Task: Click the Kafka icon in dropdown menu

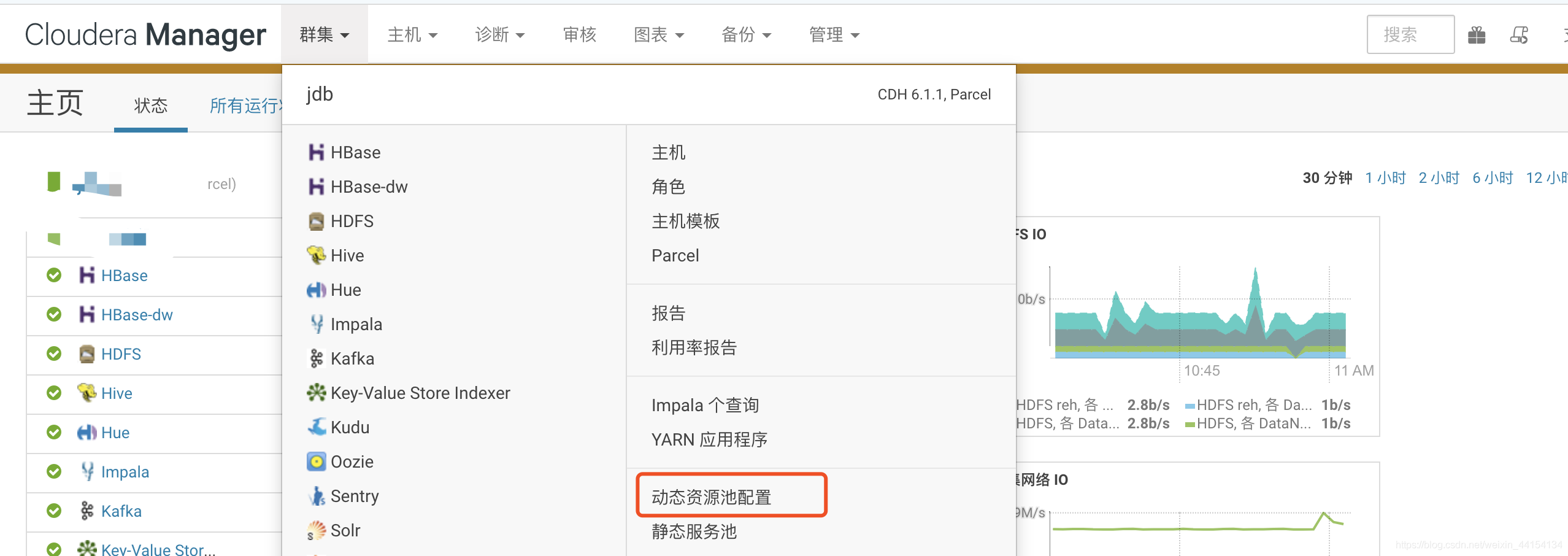Action: click(317, 358)
